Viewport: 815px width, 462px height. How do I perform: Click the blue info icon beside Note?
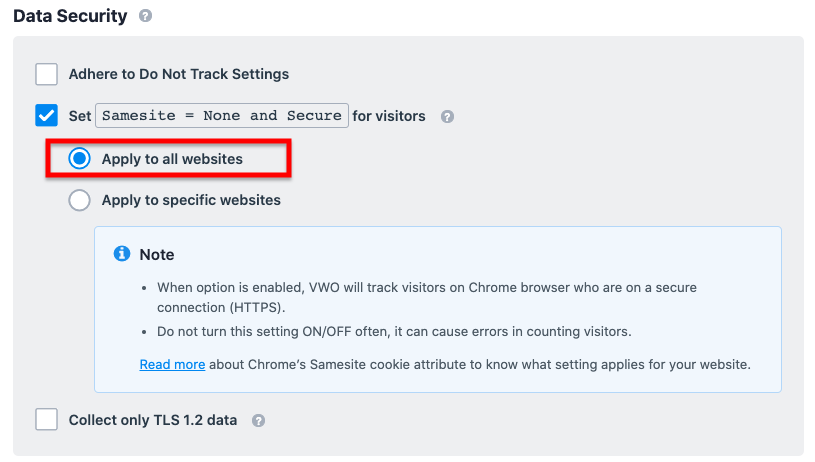click(122, 254)
